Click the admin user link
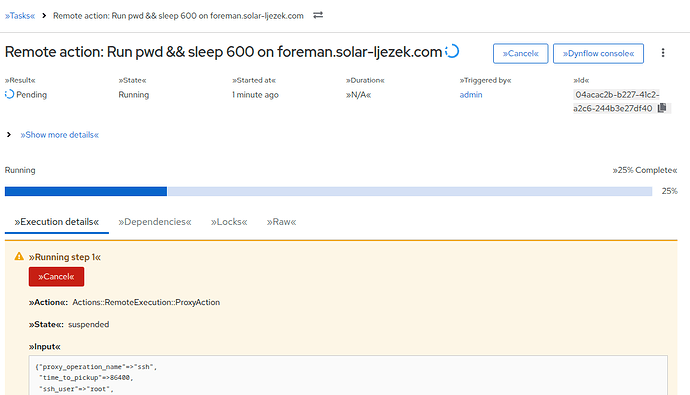Screen dimensions: 690x395 (x=471, y=95)
